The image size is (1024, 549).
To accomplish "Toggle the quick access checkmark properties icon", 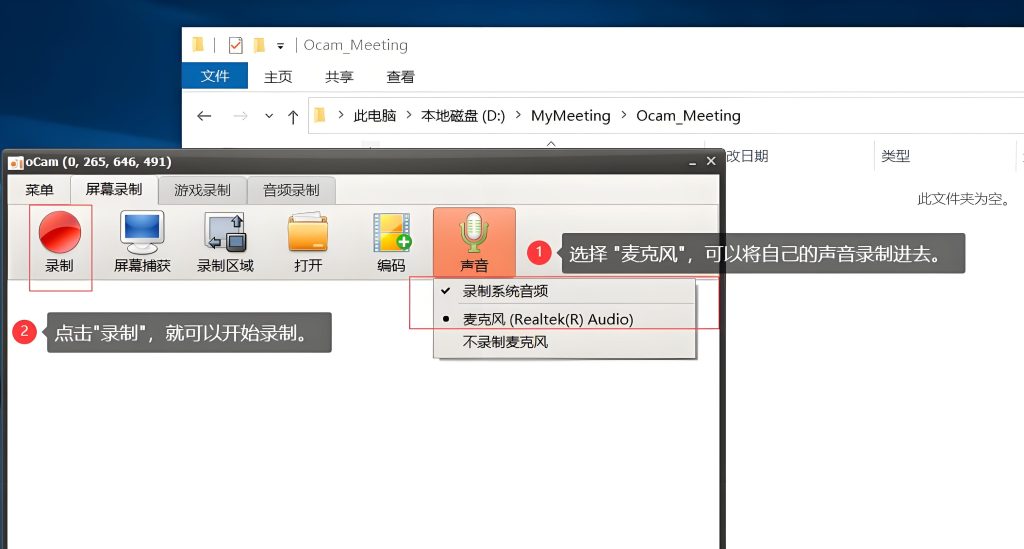I will coord(236,45).
